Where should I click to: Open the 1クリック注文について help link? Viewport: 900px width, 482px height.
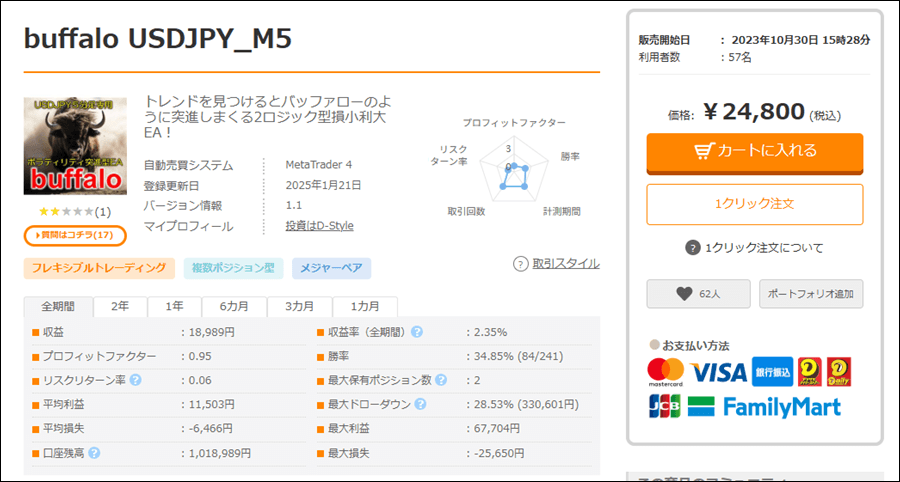(764, 248)
